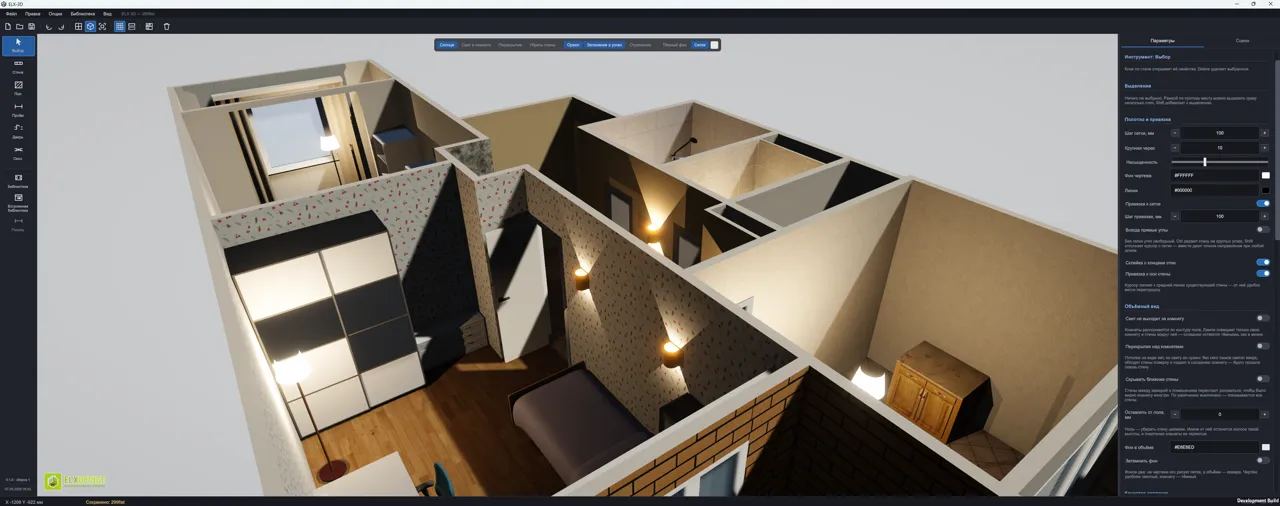Increase Крупная через value with plus
1280x506 pixels.
pyautogui.click(x=1265, y=148)
